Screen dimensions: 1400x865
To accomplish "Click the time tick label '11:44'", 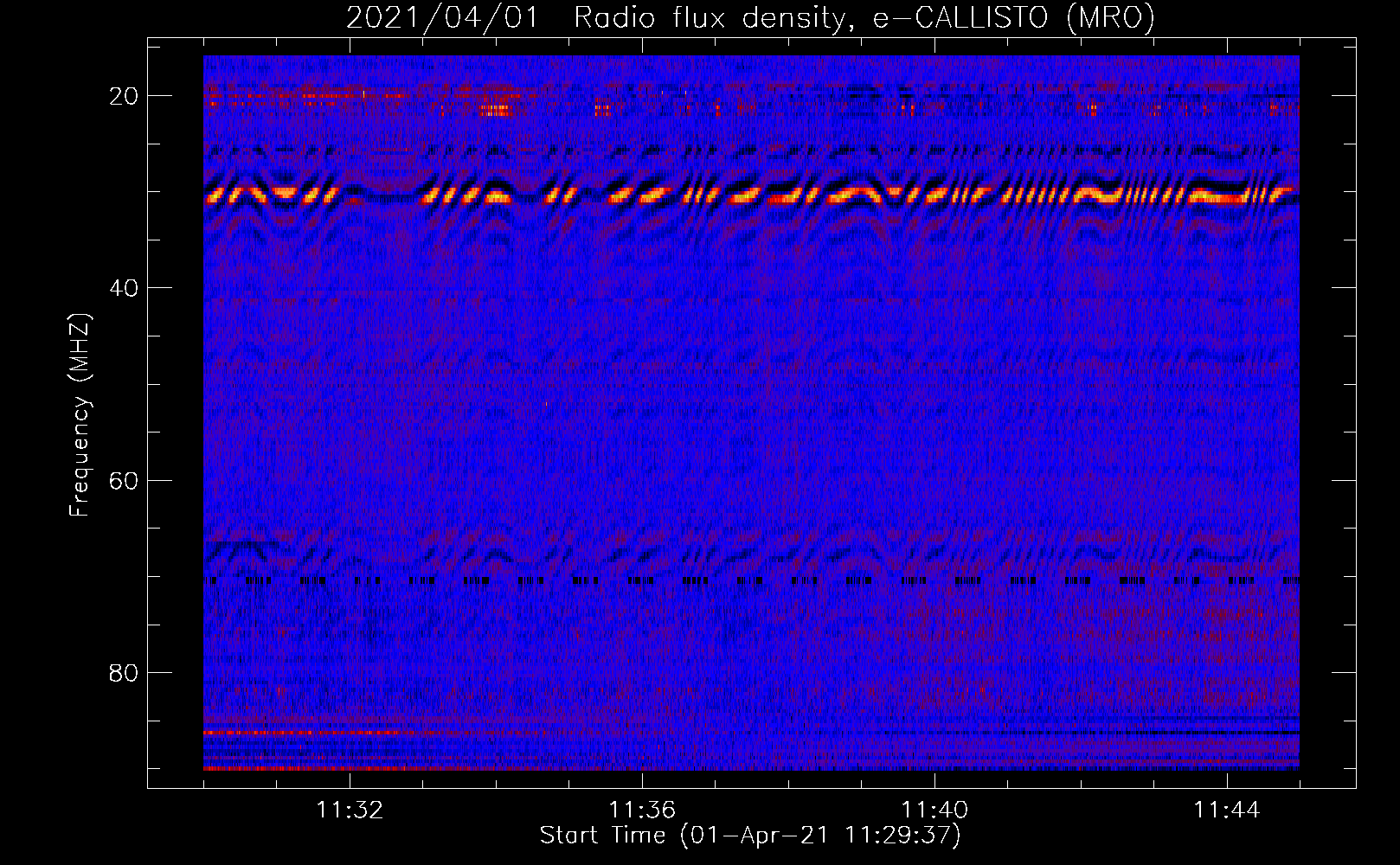I will pyautogui.click(x=1227, y=811).
